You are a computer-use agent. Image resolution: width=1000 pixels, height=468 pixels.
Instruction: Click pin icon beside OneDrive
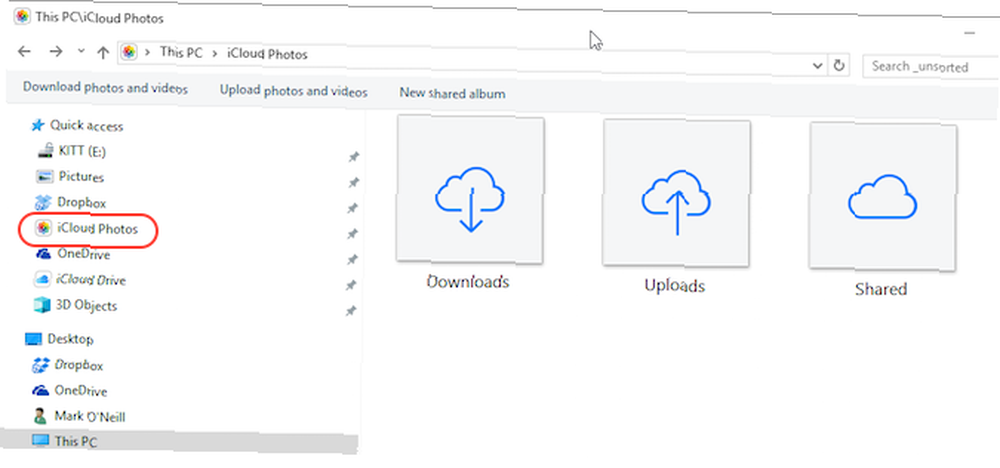coord(351,260)
